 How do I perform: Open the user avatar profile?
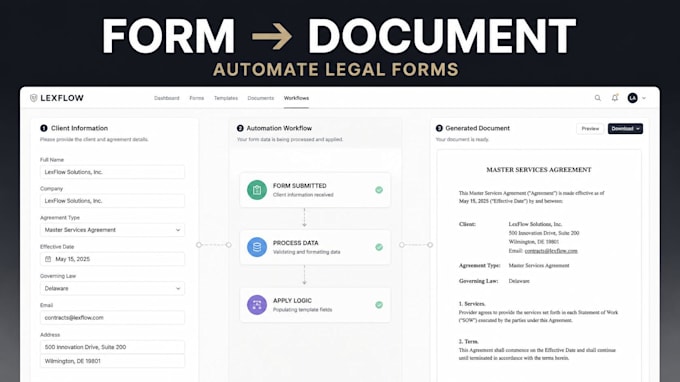632,98
